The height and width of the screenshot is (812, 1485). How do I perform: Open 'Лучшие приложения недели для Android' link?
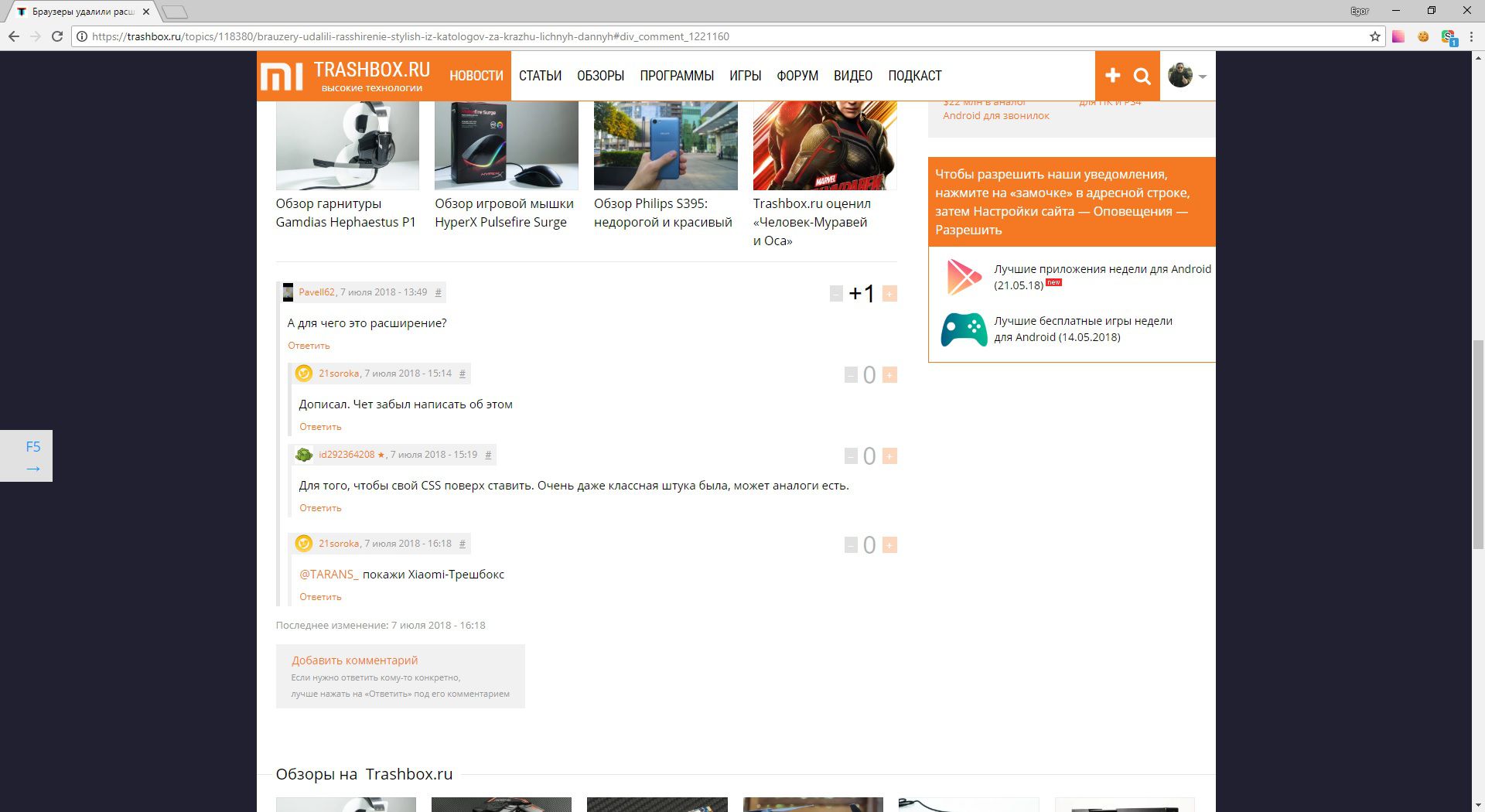coord(1102,277)
